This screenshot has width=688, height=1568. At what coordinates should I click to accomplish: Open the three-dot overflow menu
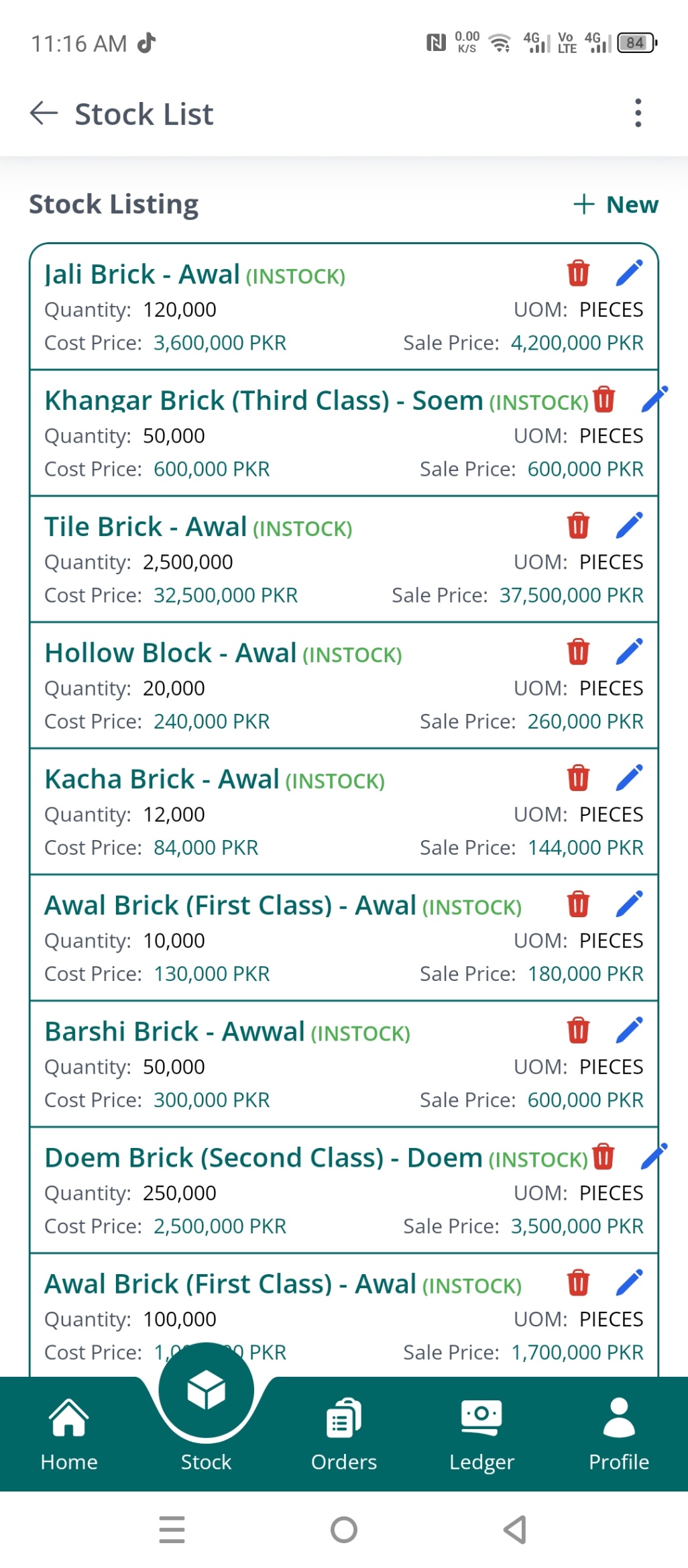[638, 113]
